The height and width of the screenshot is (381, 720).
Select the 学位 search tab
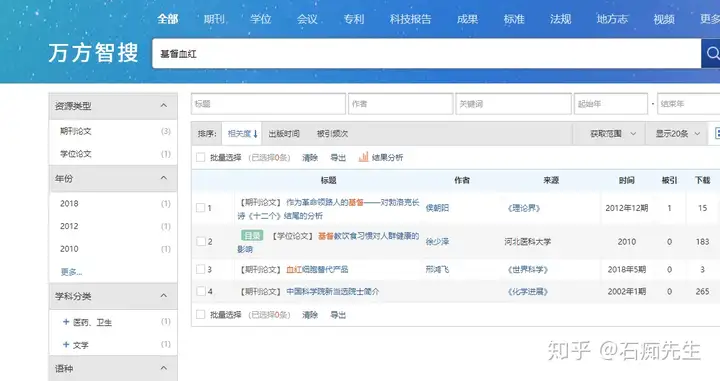[x=261, y=19]
